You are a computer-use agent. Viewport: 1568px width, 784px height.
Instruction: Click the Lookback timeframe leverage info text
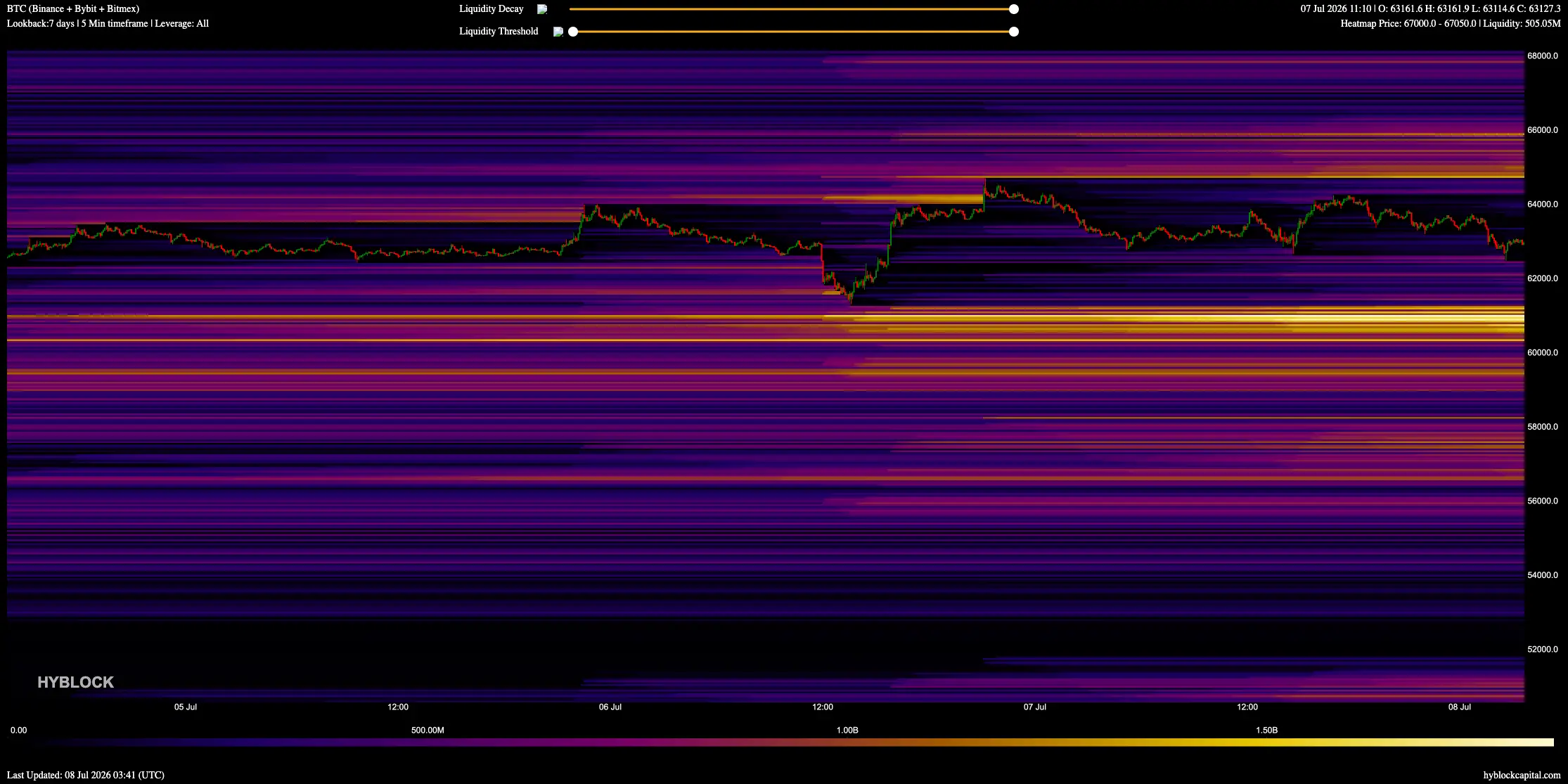(108, 24)
